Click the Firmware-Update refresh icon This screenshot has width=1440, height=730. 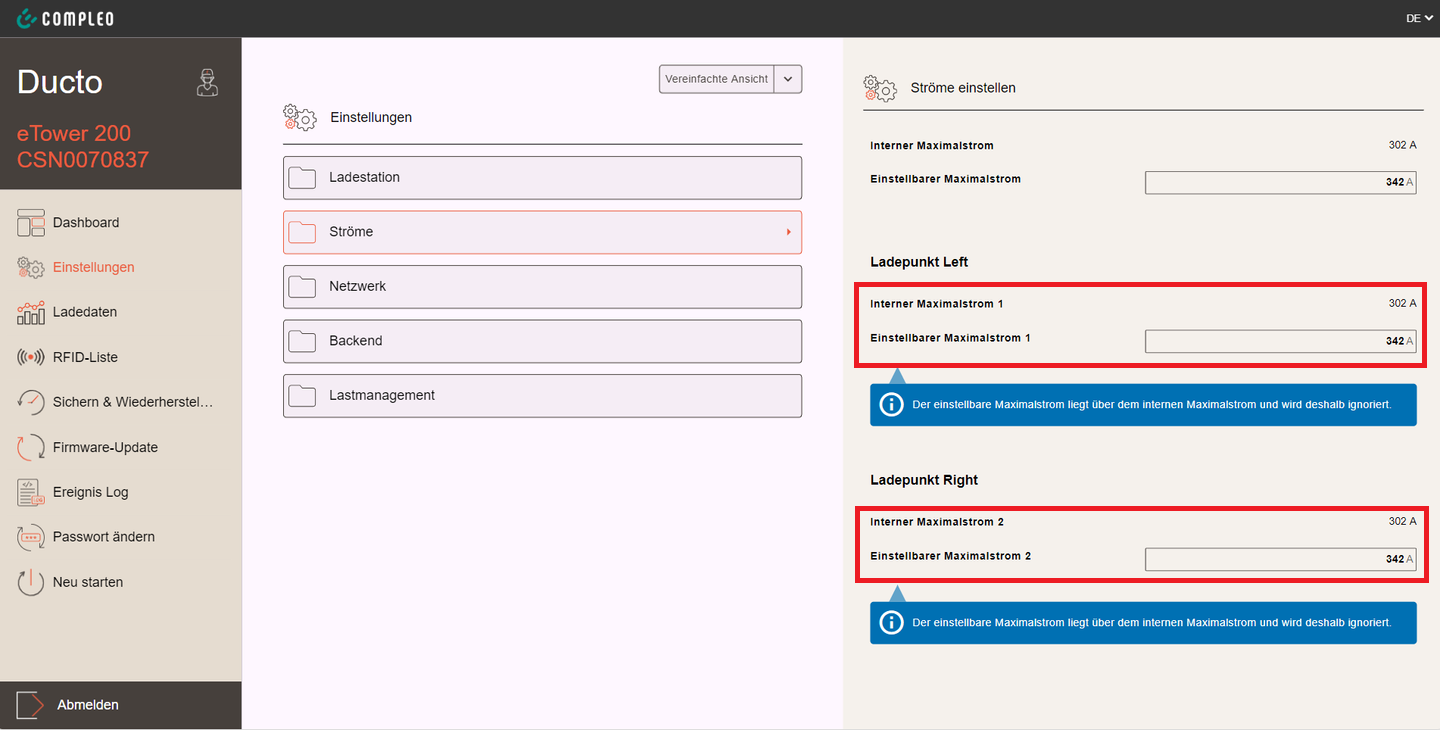[x=31, y=447]
